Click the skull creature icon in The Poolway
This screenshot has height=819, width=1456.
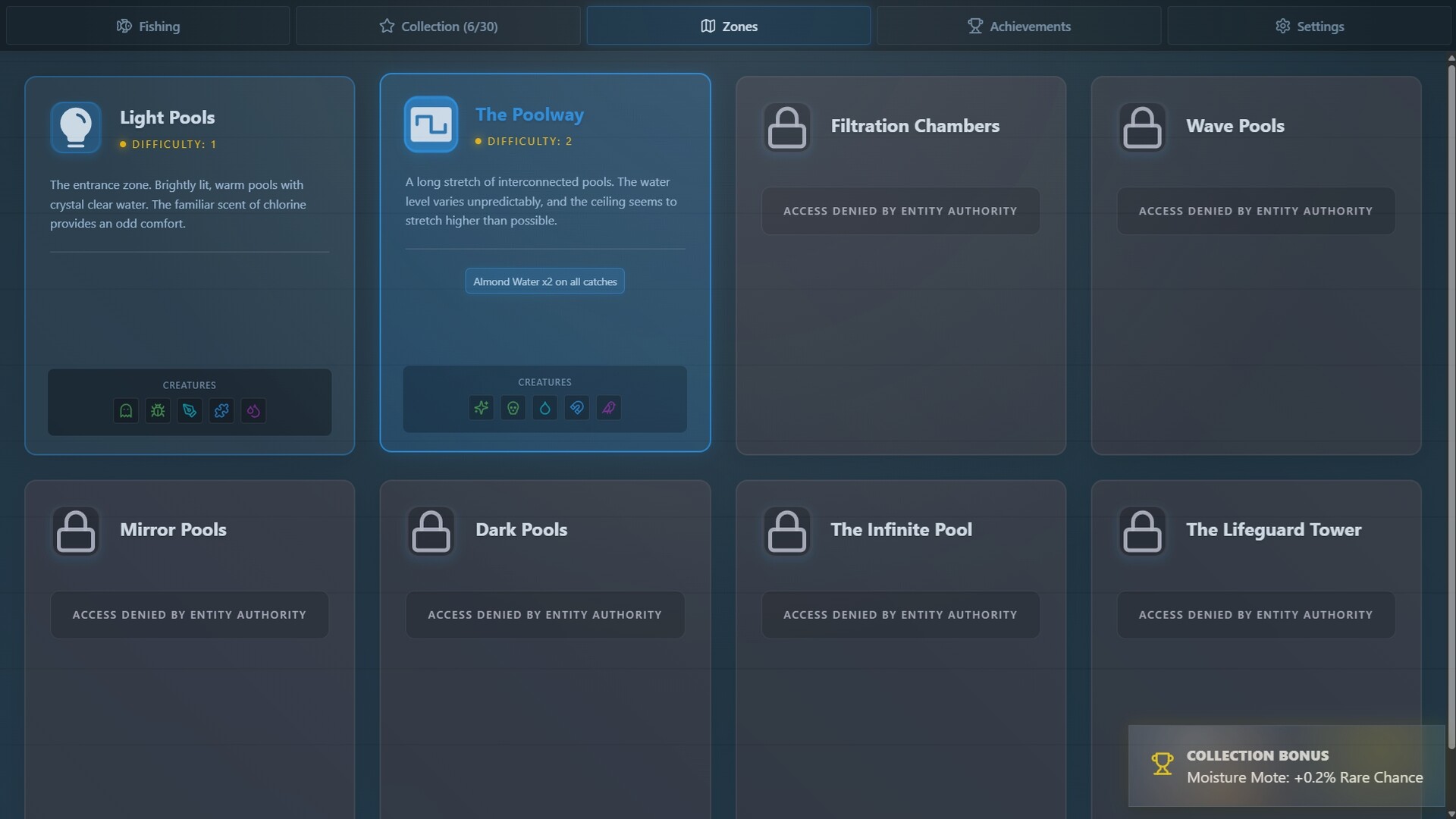[513, 408]
